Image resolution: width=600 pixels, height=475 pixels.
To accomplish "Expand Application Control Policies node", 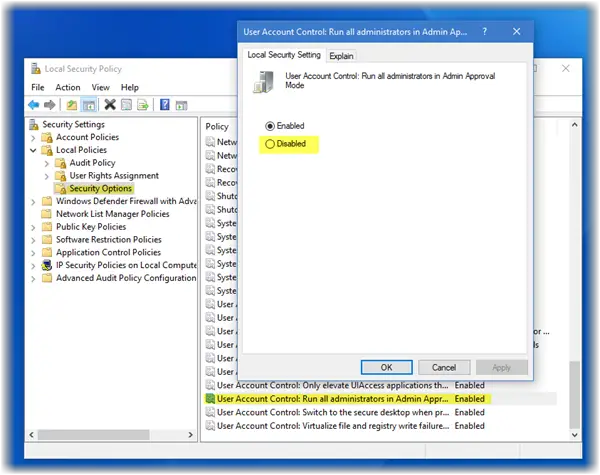I will 33,253.
